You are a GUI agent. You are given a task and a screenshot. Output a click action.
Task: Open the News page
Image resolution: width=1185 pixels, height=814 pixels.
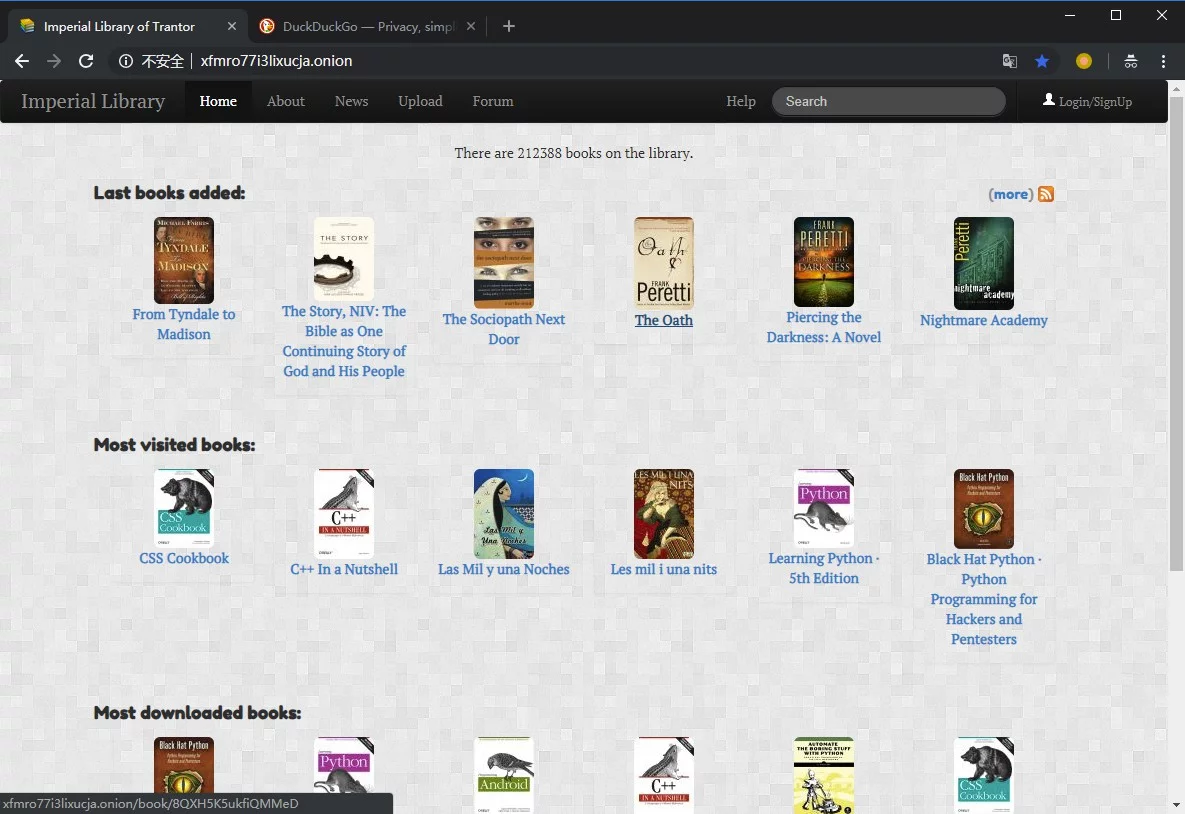[x=351, y=101]
